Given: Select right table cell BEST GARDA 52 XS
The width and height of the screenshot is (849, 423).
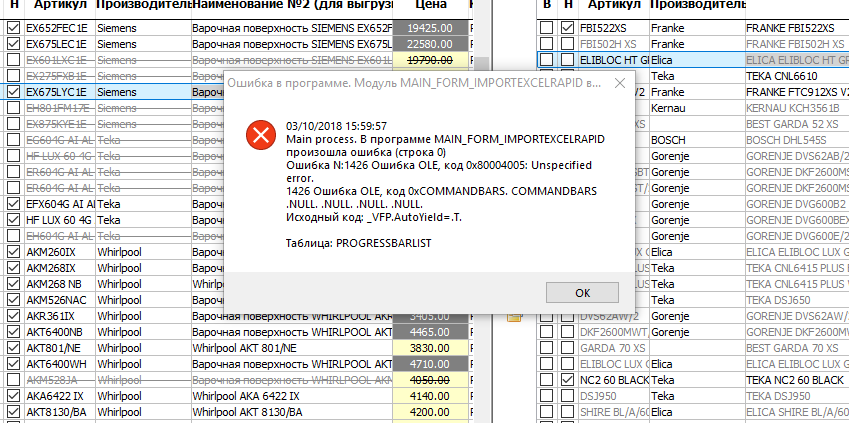Looking at the screenshot, I should click(x=796, y=124).
